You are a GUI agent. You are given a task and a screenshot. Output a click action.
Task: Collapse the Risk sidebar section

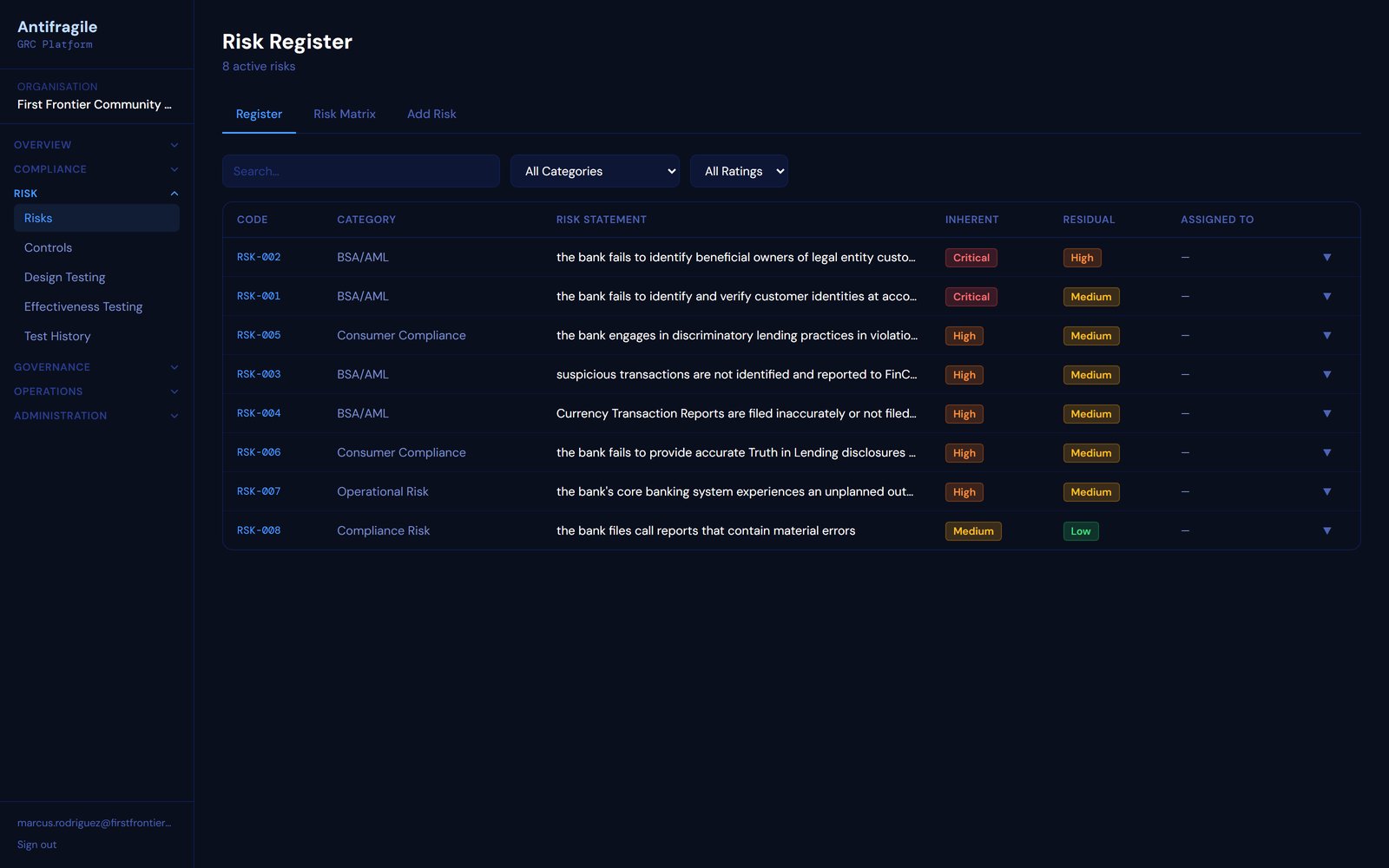point(96,194)
